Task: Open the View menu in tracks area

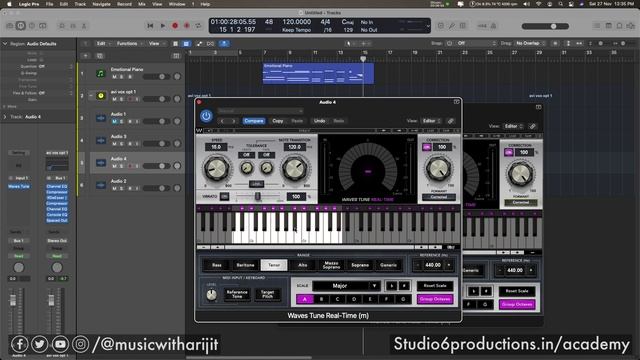Action: (156, 44)
